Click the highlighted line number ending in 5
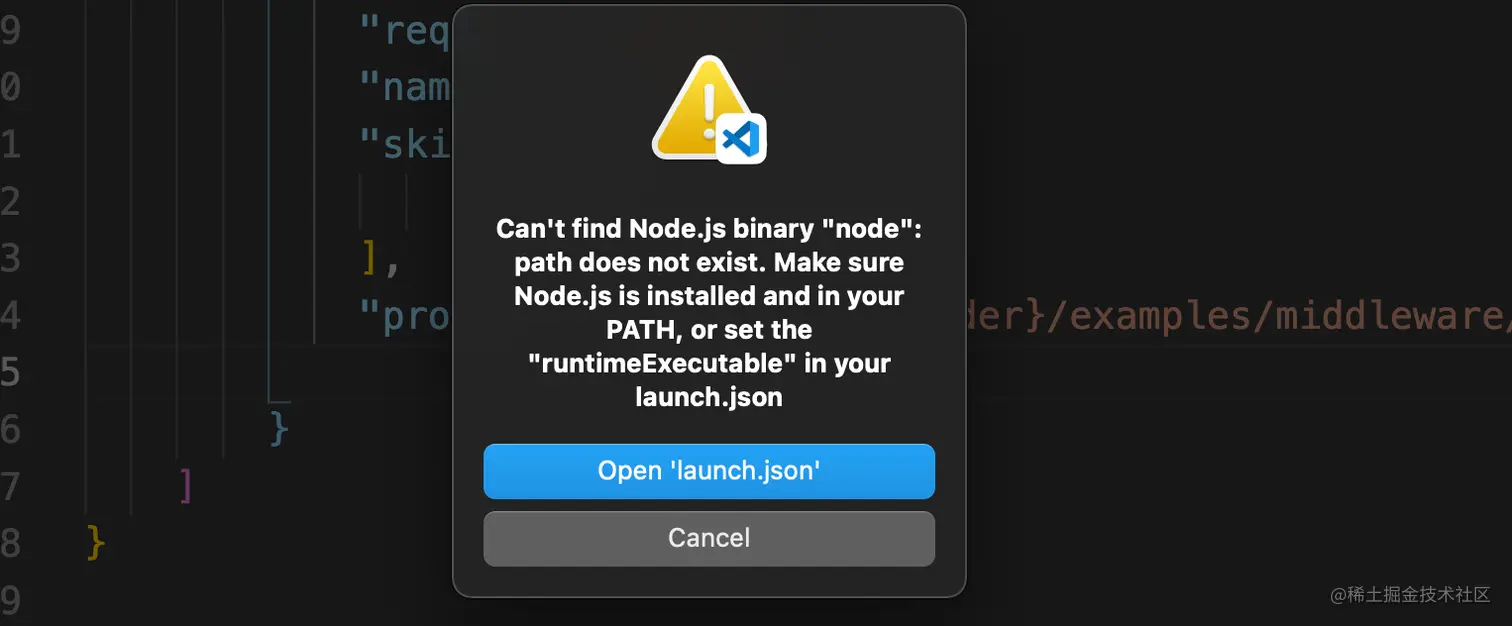Image resolution: width=1512 pixels, height=626 pixels. [10, 373]
